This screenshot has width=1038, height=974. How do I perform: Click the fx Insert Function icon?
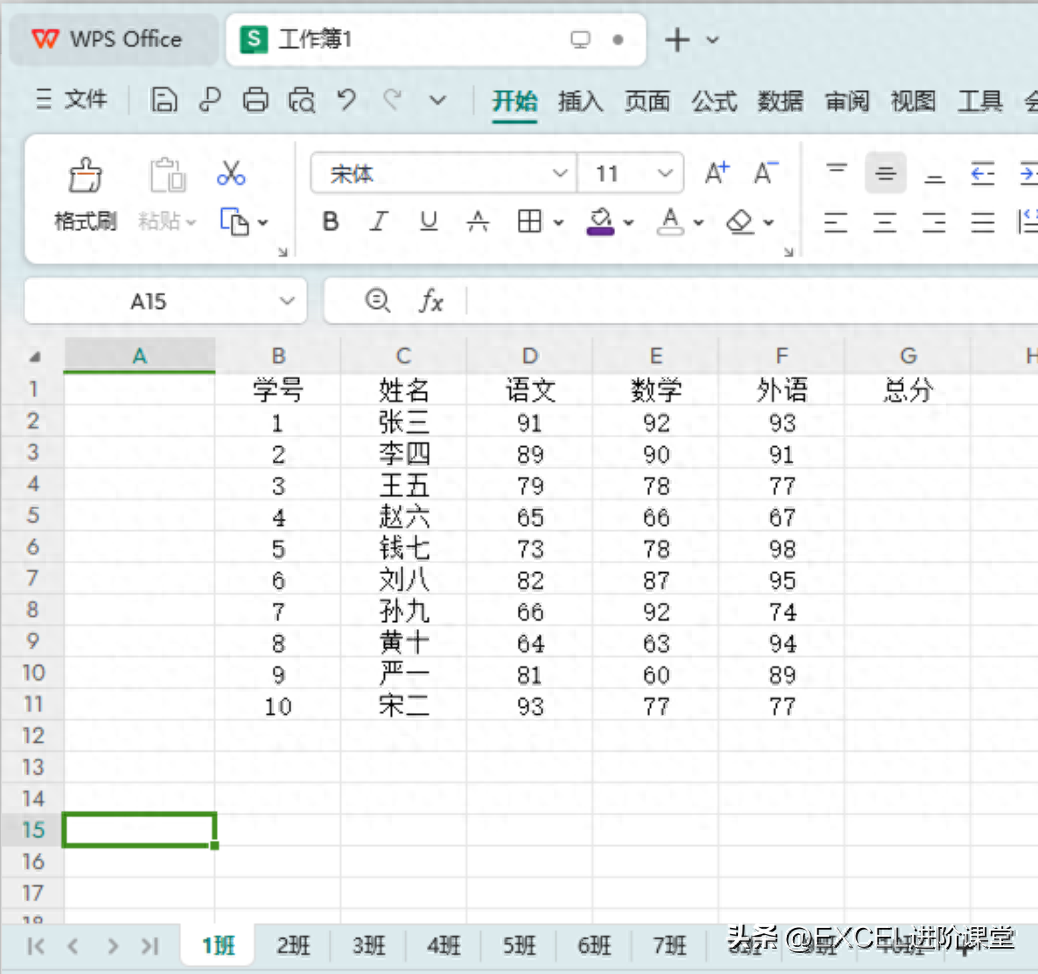coord(431,302)
